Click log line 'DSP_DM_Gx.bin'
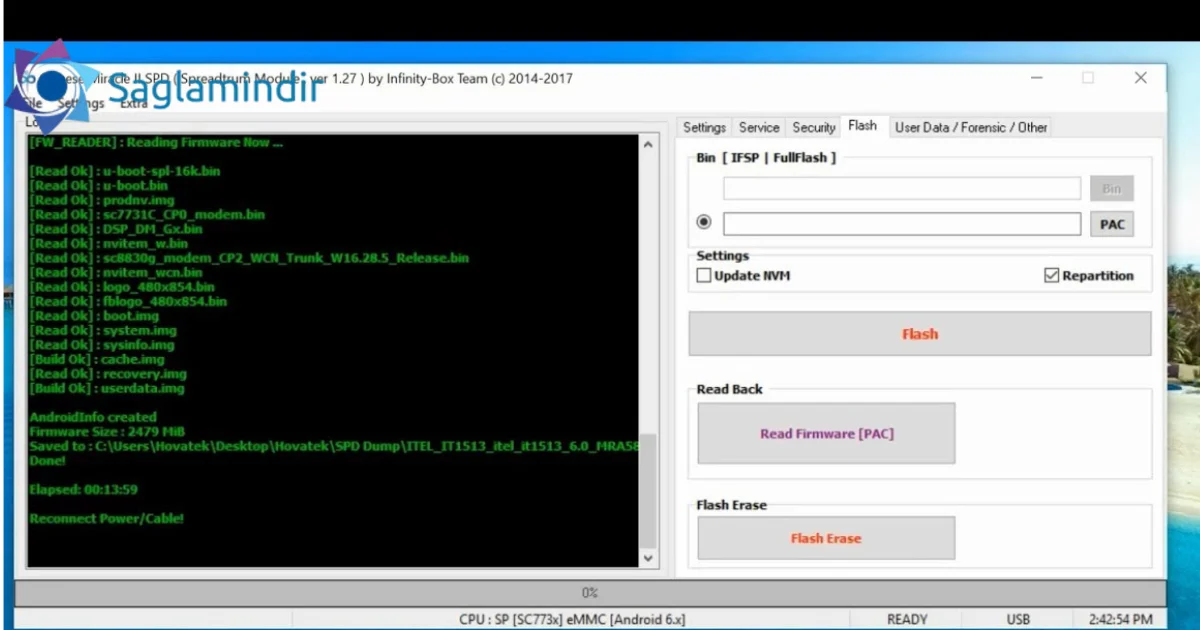 (116, 229)
